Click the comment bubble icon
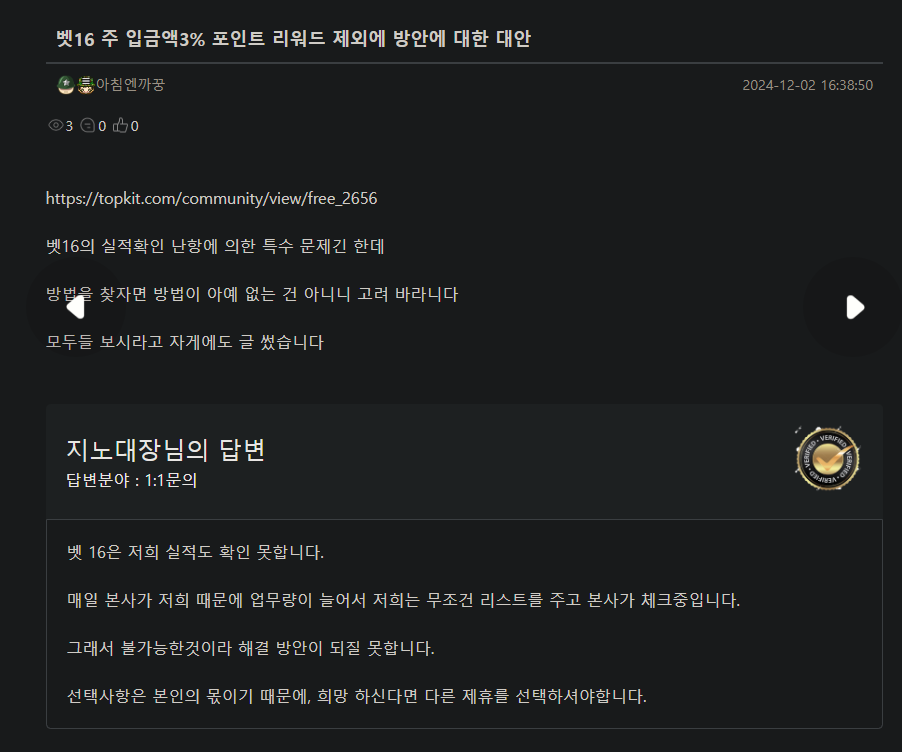902x752 pixels. click(x=87, y=125)
